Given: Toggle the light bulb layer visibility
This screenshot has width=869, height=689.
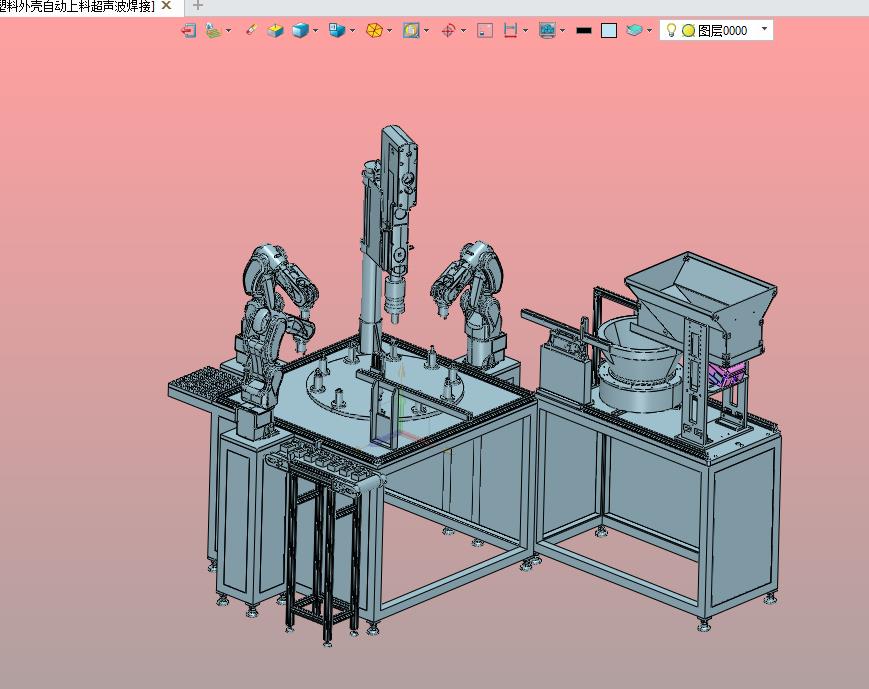Looking at the screenshot, I should click(x=671, y=30).
